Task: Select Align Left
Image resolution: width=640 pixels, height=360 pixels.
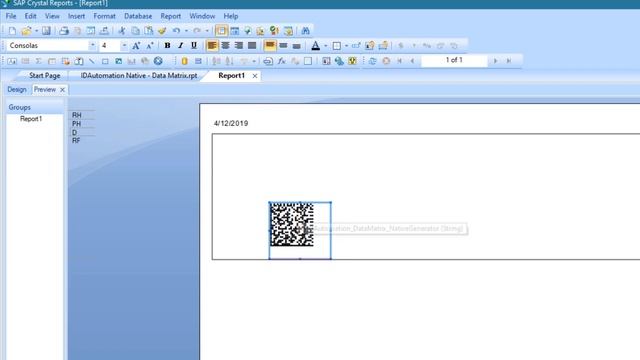Action: coord(212,45)
